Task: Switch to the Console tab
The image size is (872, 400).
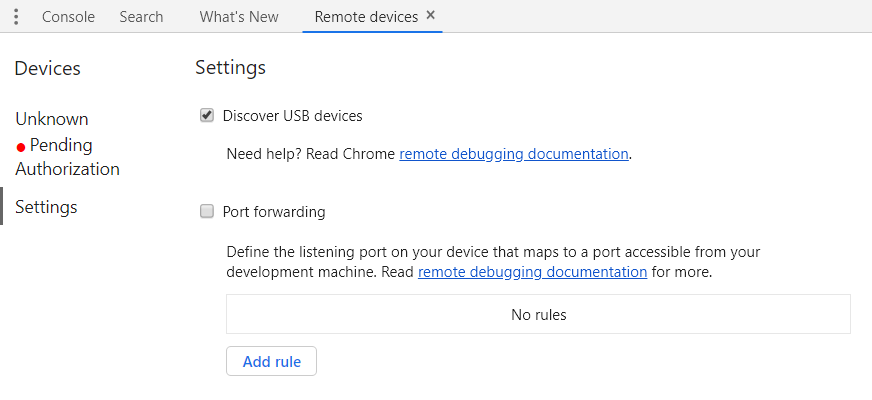Action: click(68, 17)
